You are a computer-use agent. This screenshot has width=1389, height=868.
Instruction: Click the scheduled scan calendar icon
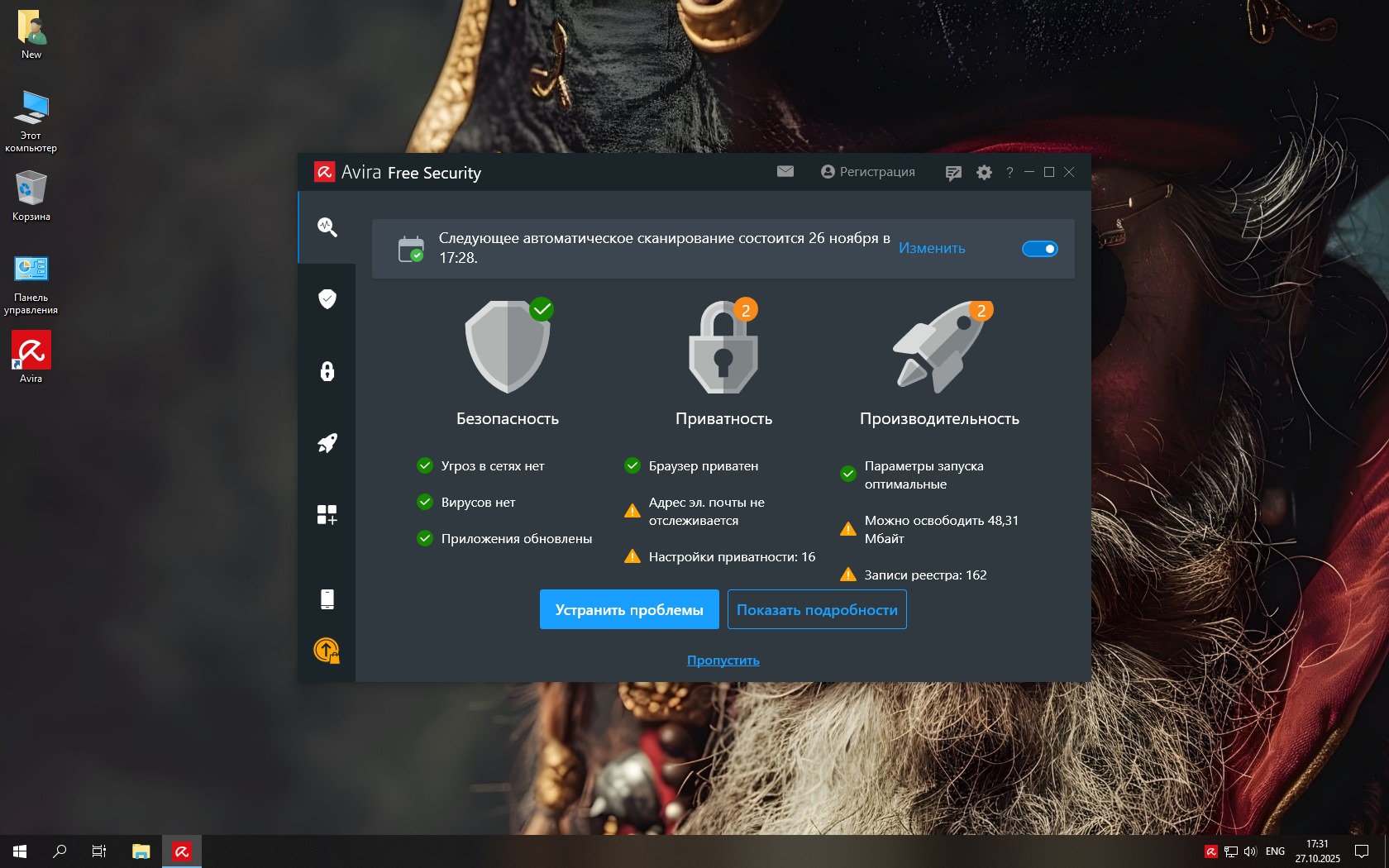tap(411, 249)
